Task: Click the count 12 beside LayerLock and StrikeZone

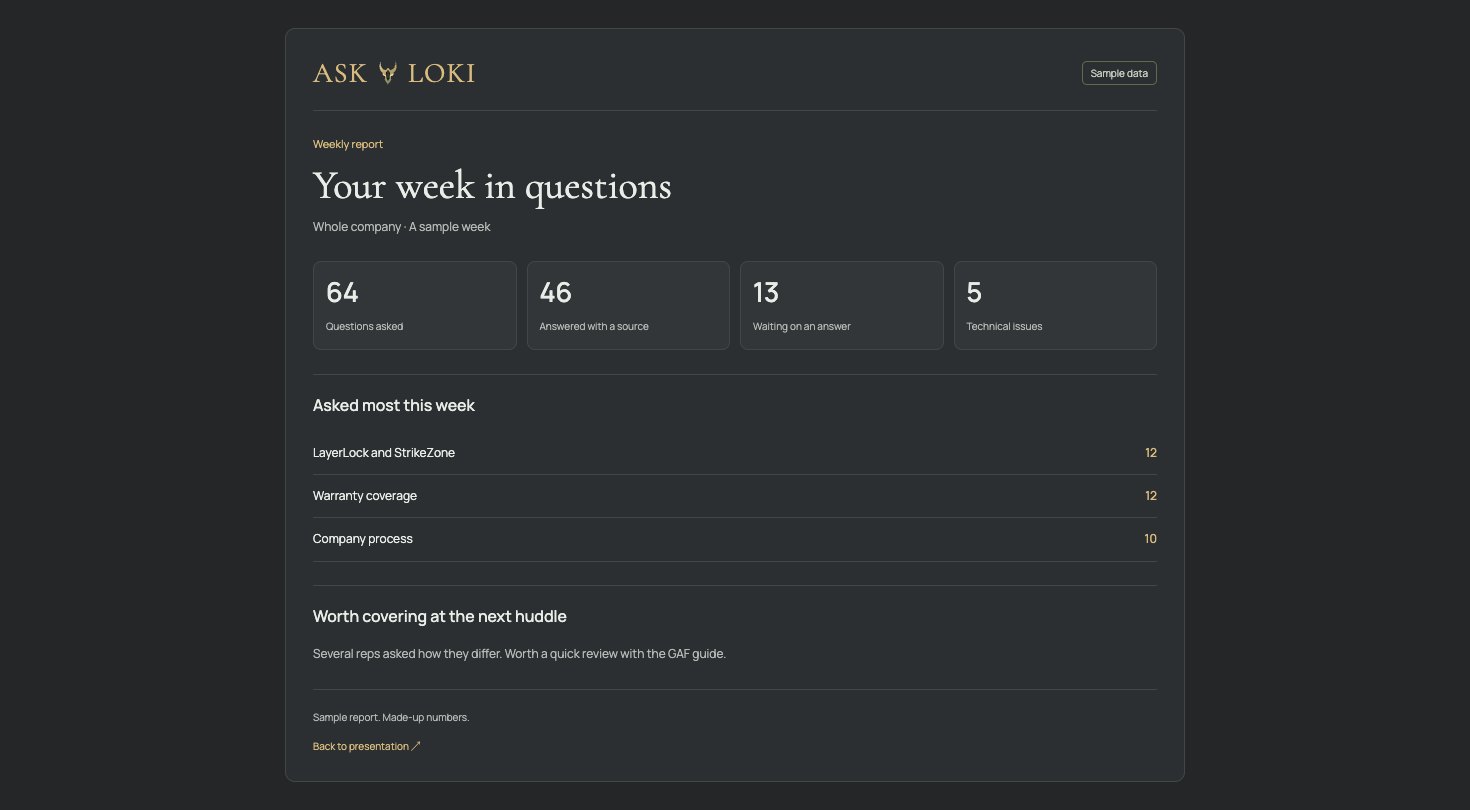Action: 1151,453
